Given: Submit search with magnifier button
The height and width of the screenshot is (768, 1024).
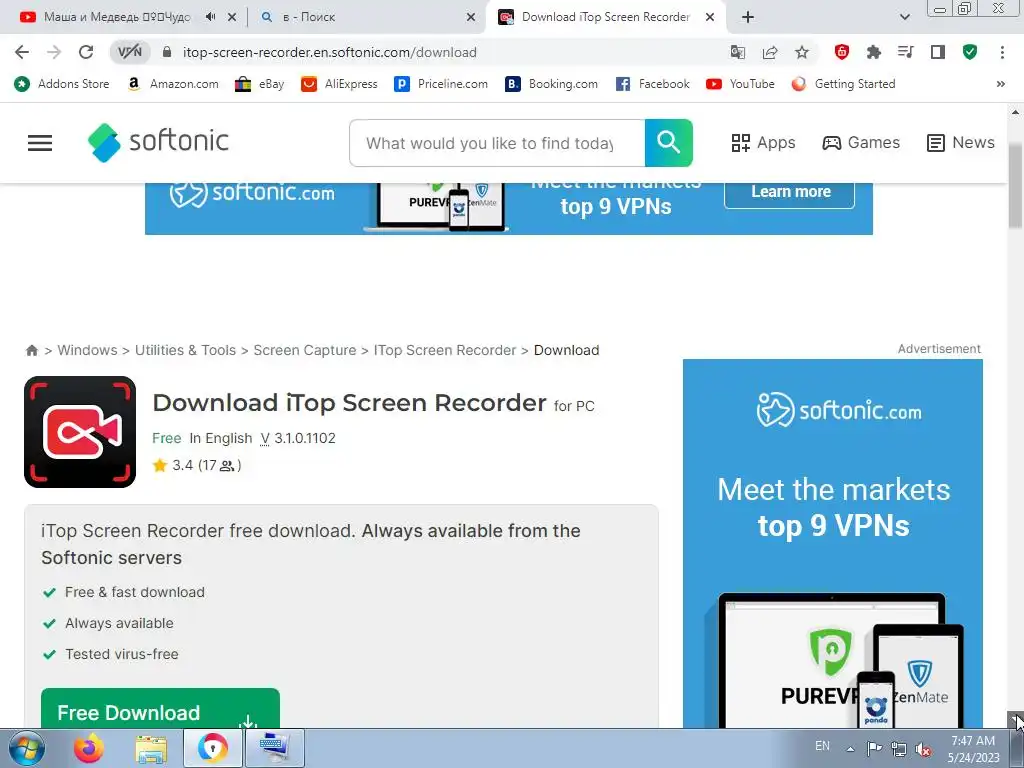Looking at the screenshot, I should point(669,142).
